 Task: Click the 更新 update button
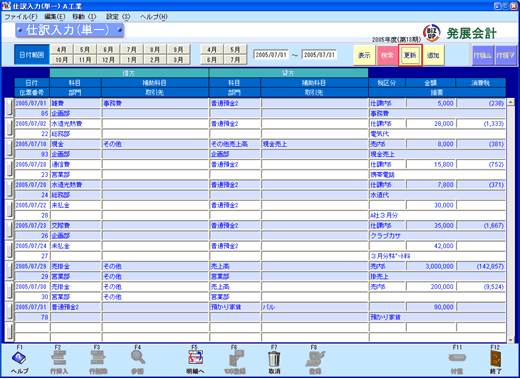tap(410, 55)
